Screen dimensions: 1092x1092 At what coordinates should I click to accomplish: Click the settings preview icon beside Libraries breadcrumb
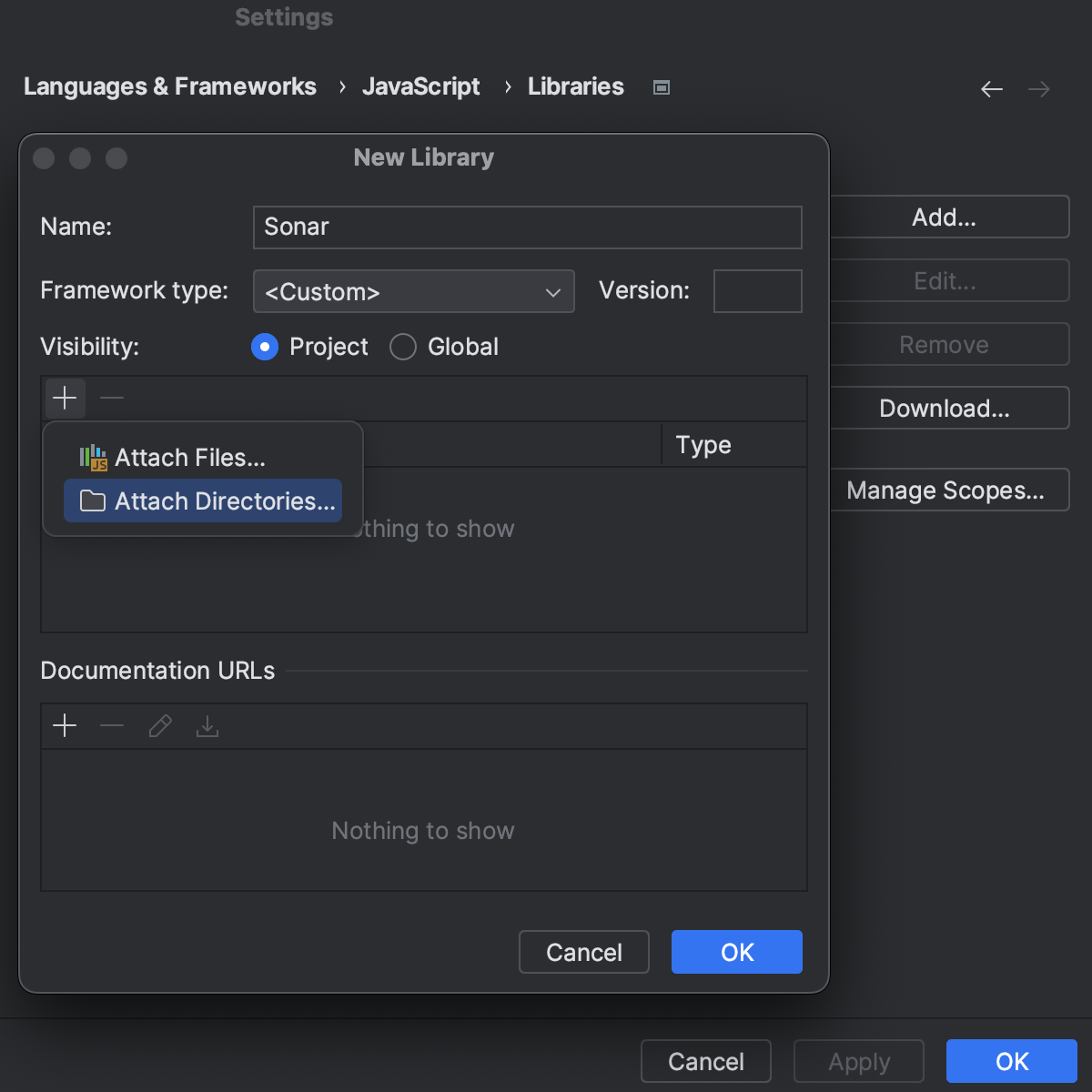tap(662, 86)
